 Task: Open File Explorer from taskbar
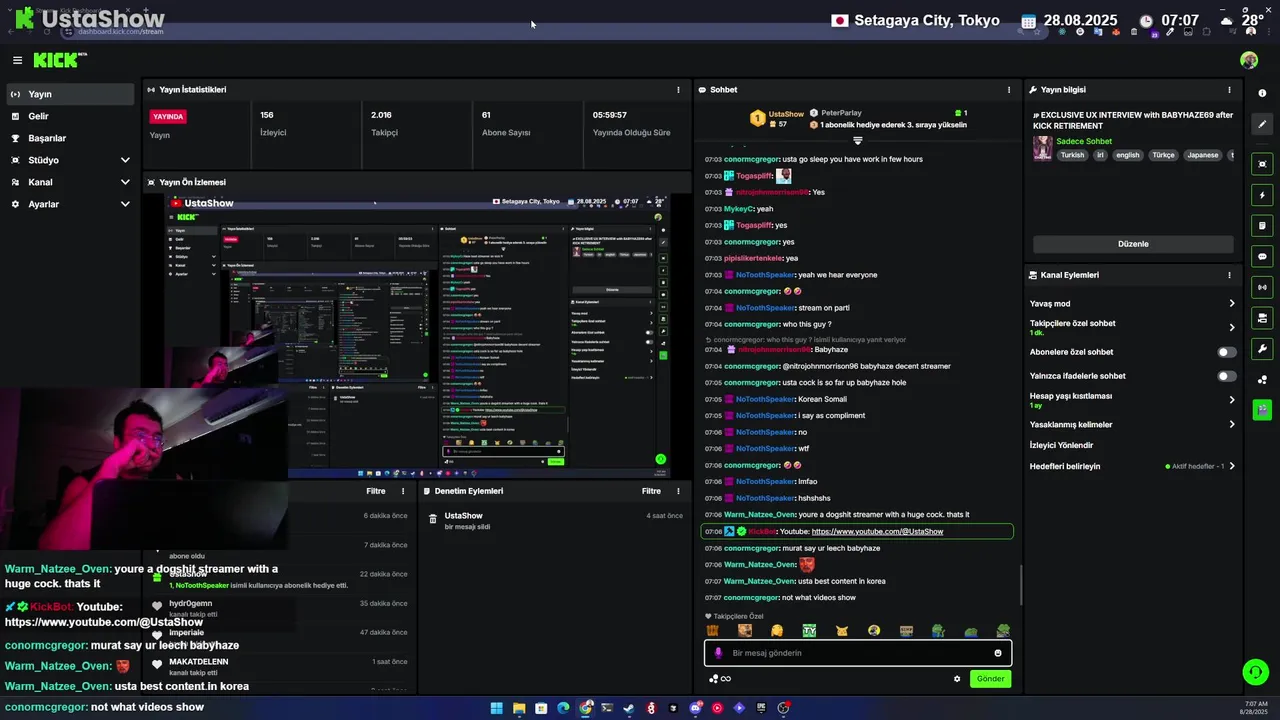[519, 708]
